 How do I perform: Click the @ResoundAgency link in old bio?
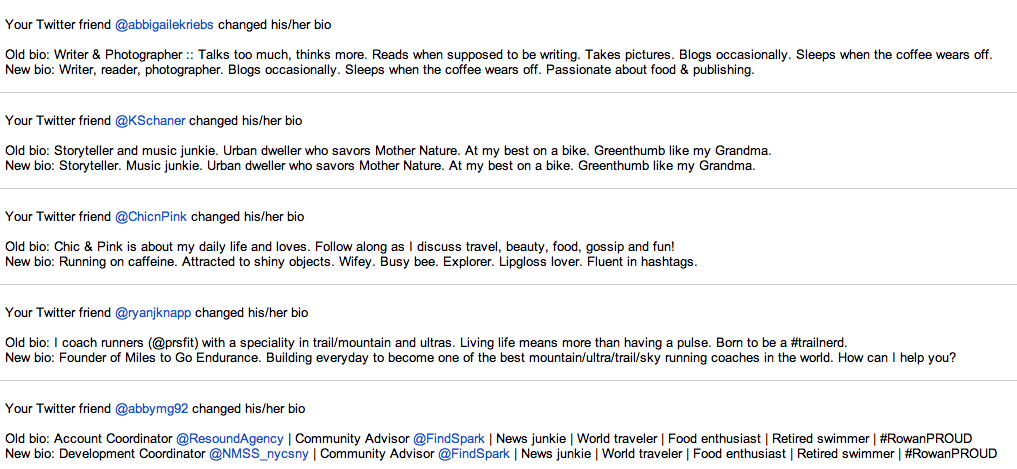click(x=230, y=439)
